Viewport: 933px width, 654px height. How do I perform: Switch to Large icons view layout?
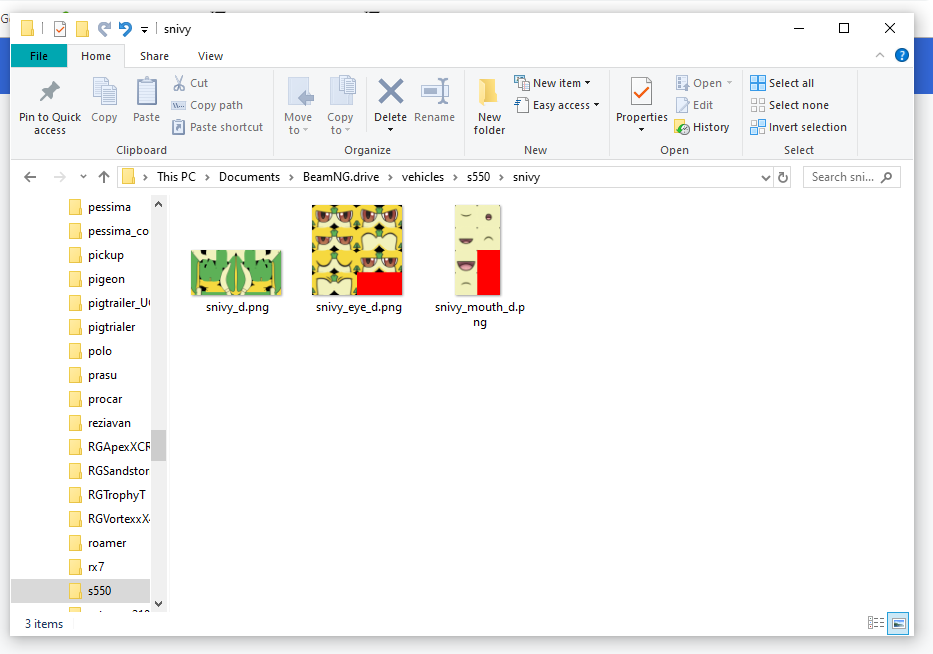tap(898, 623)
